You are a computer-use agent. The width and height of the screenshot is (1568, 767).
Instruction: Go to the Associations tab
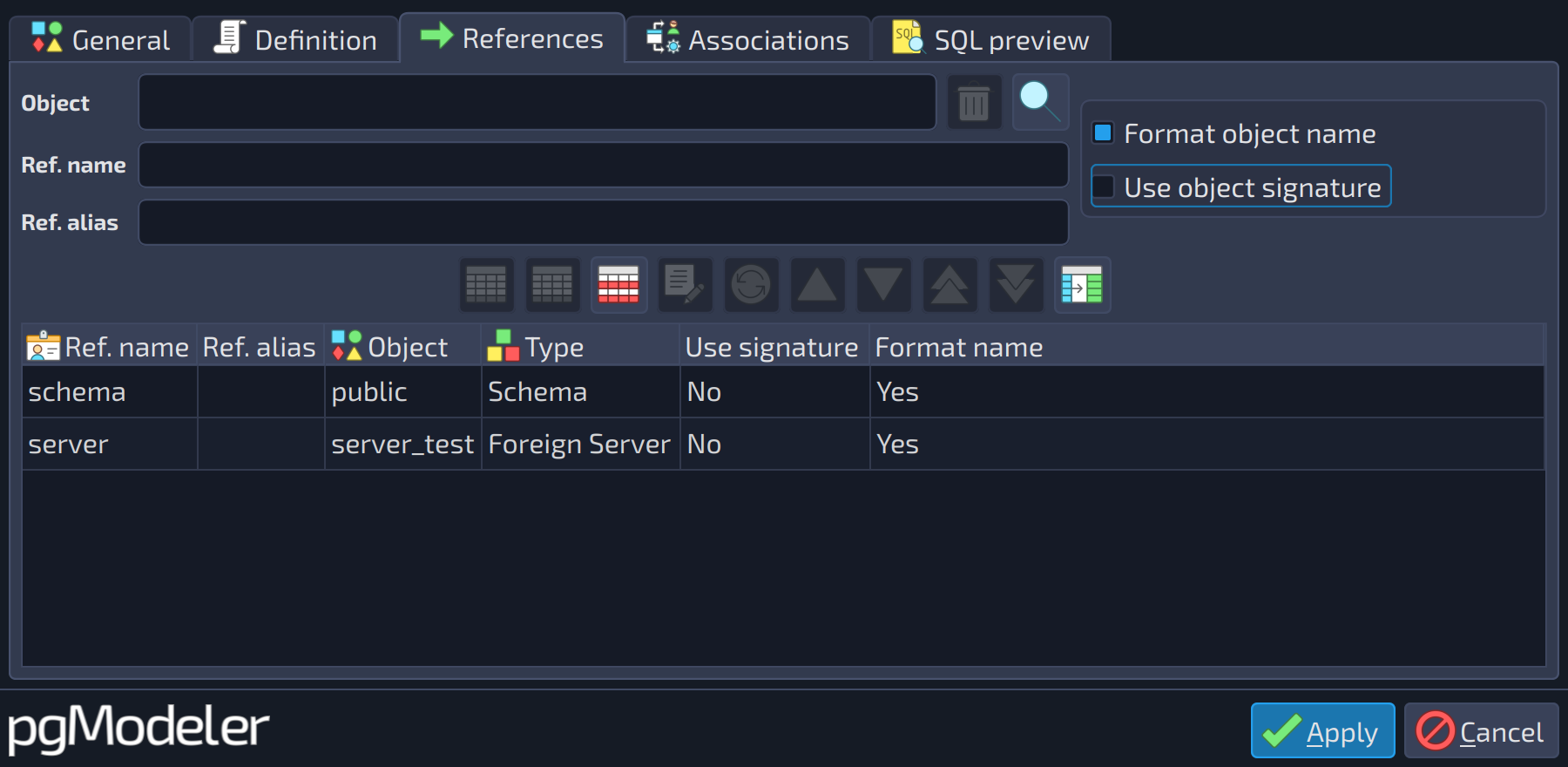[x=748, y=40]
